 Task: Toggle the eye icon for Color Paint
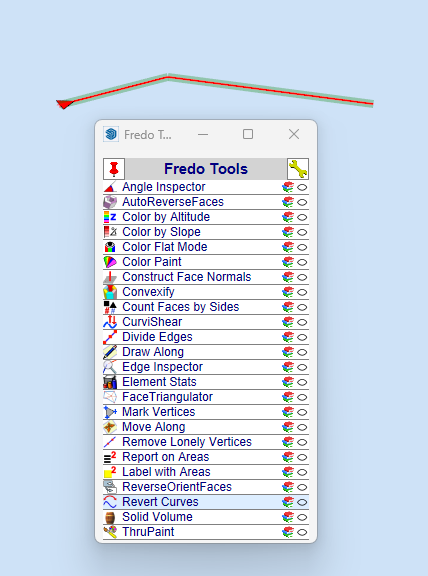(x=302, y=262)
